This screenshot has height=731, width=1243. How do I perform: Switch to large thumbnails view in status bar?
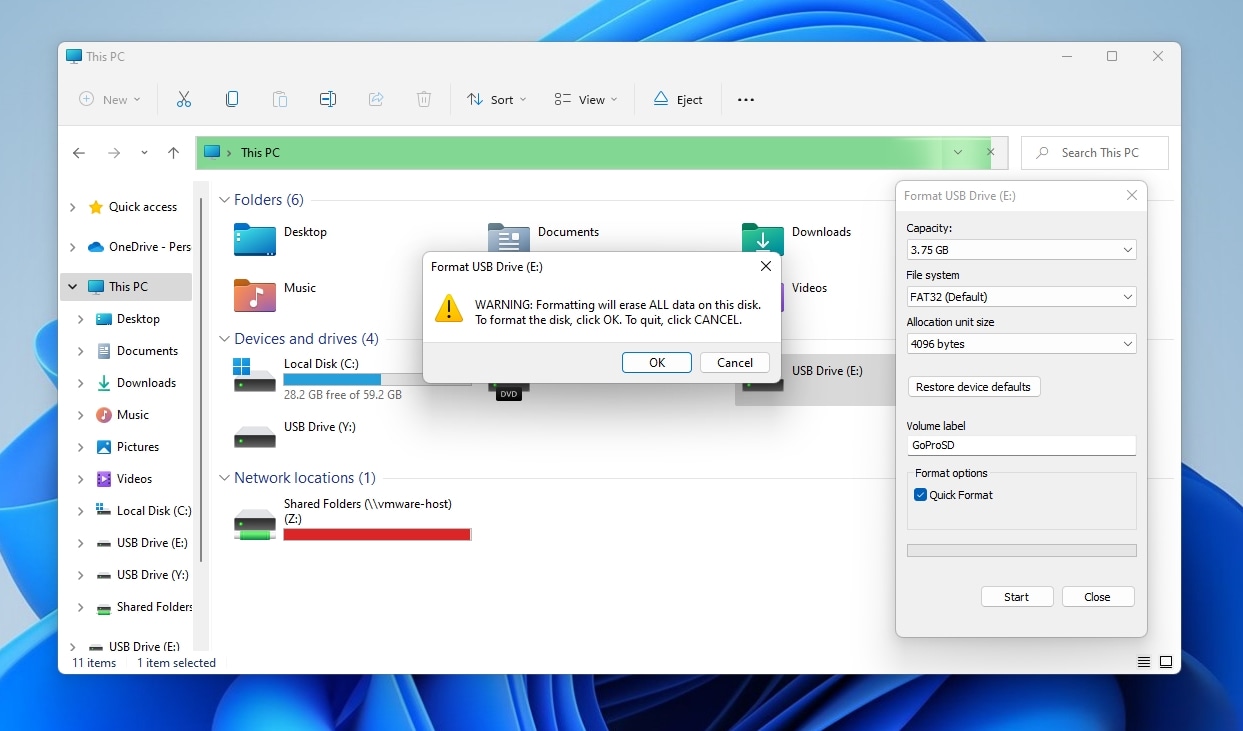coord(1166,662)
